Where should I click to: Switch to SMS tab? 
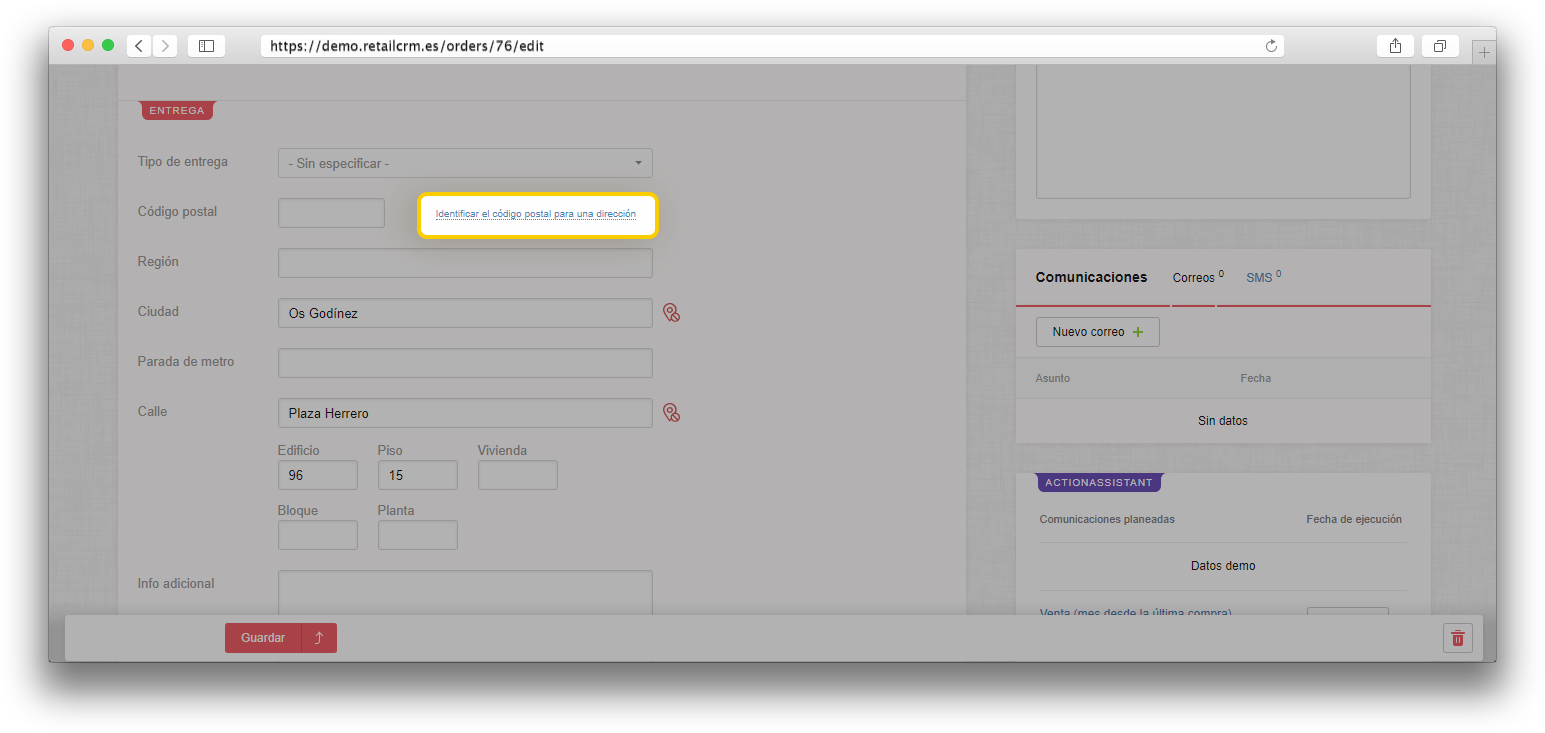pos(1263,277)
